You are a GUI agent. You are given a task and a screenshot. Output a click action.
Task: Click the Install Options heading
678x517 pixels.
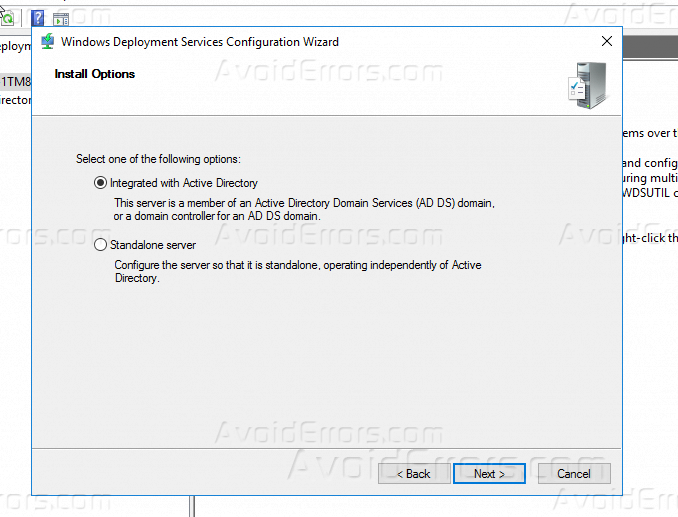95,74
